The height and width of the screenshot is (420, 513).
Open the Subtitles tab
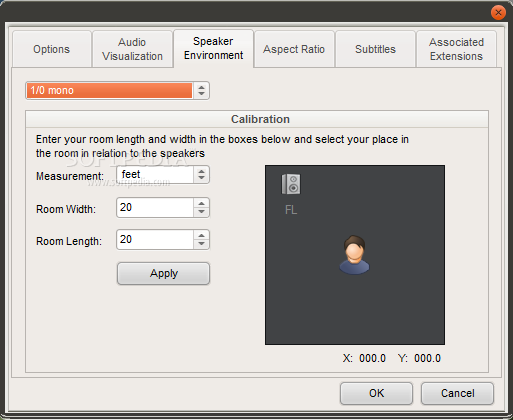coord(375,49)
